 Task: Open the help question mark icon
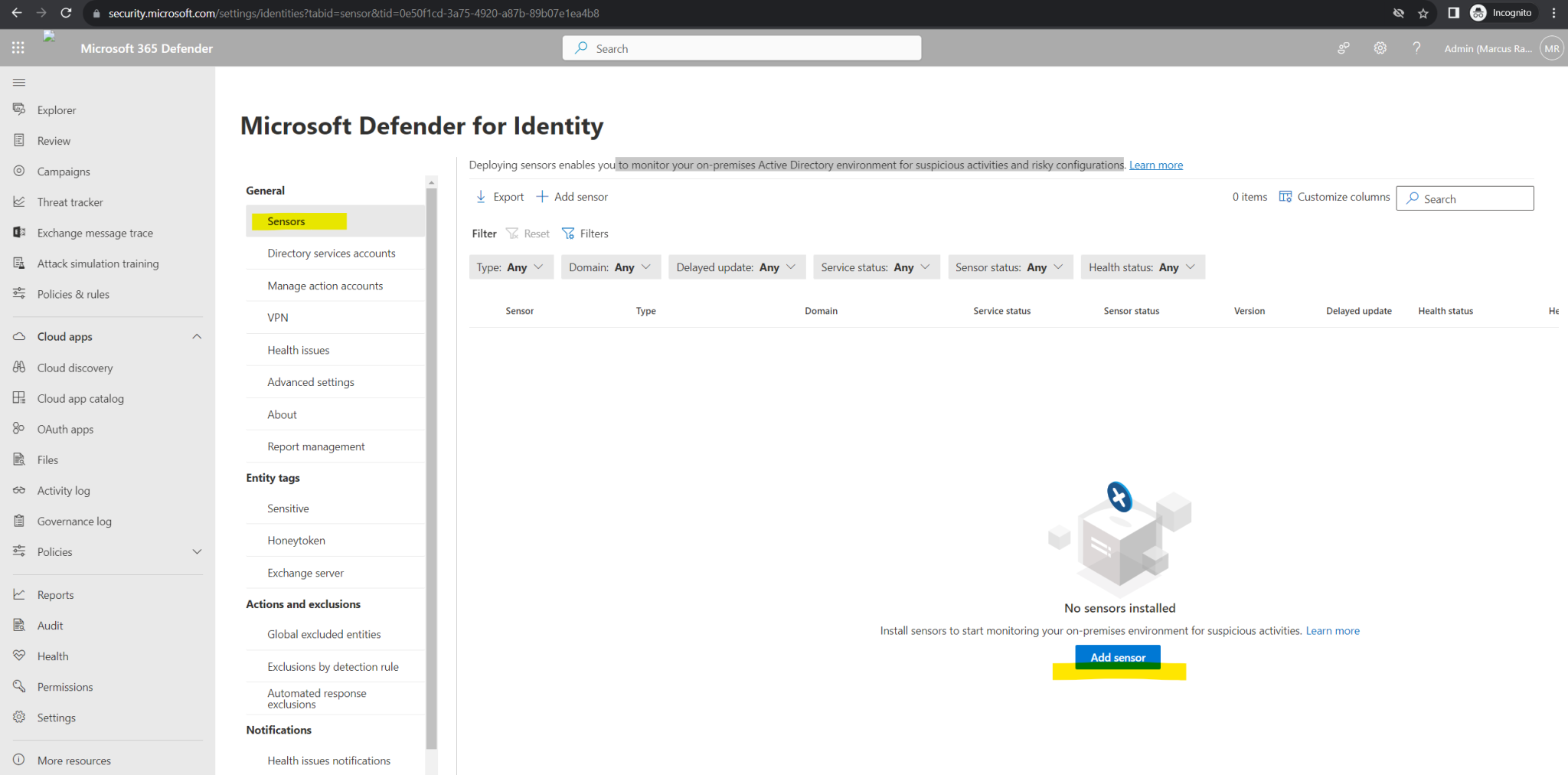pyautogui.click(x=1416, y=48)
